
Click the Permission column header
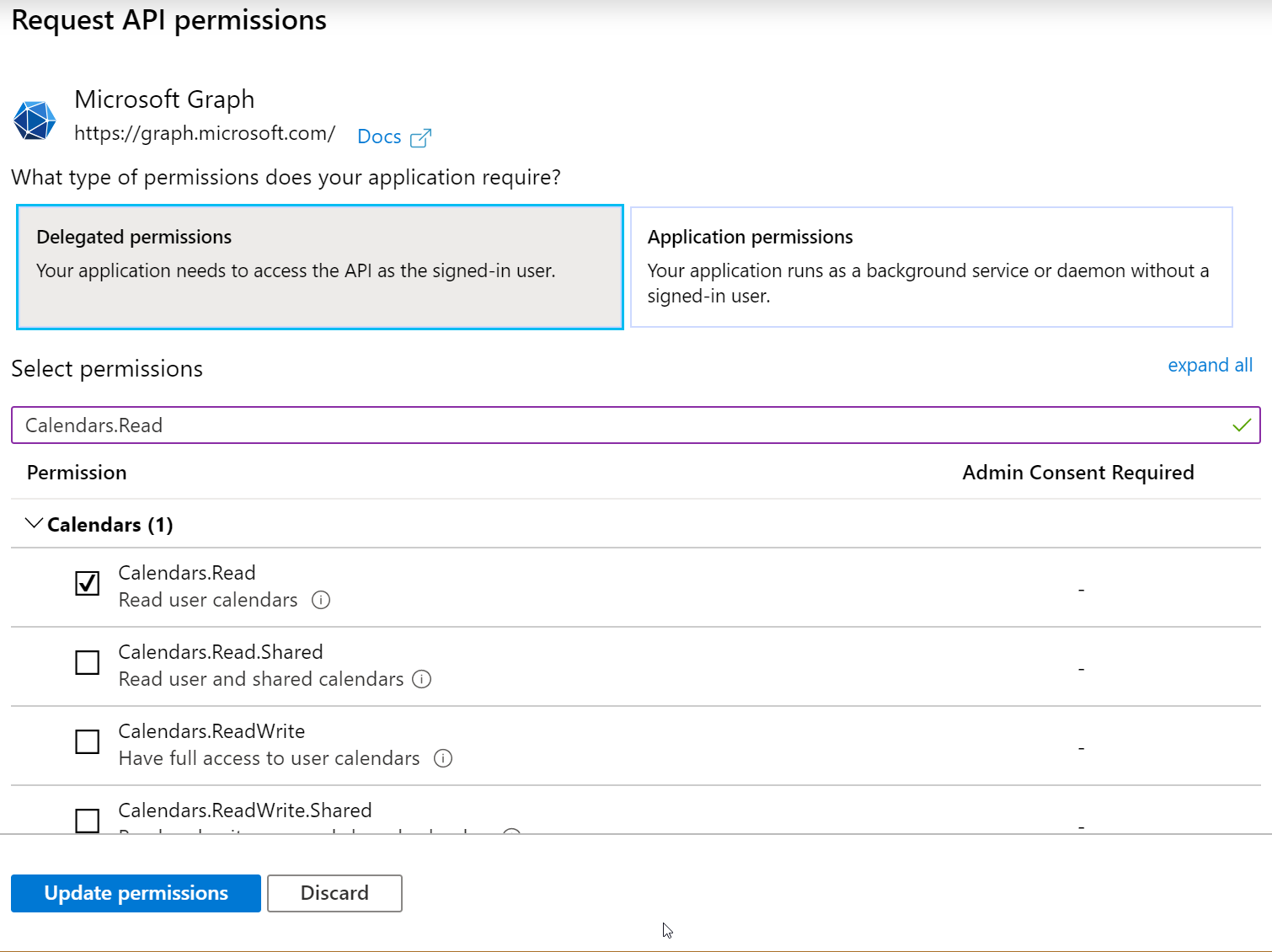(x=77, y=473)
